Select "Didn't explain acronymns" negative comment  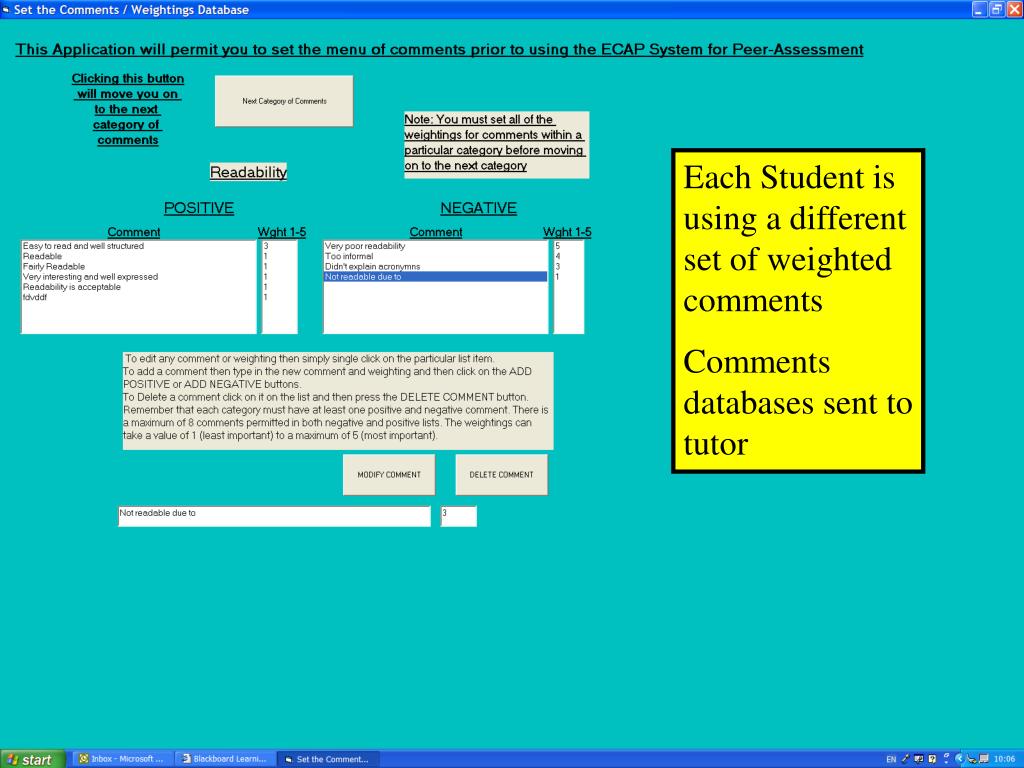[436, 266]
